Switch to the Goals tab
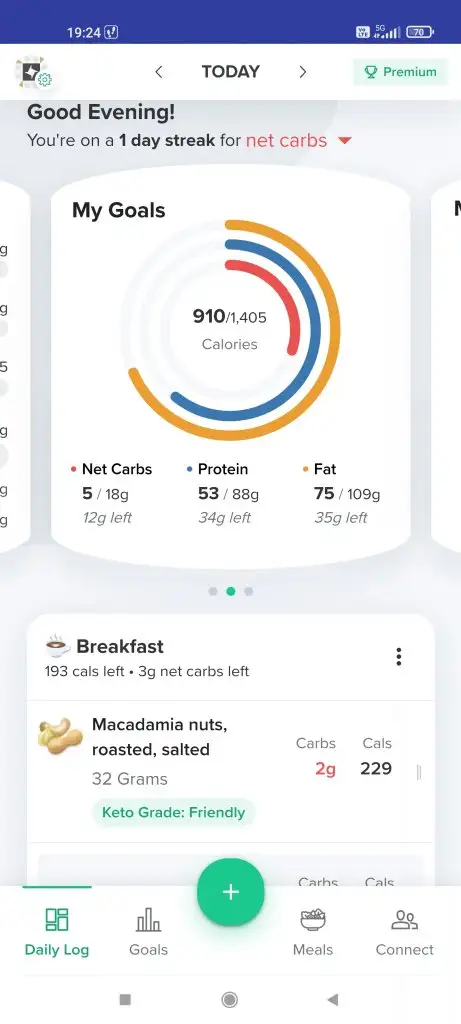461x1024 pixels. point(148,931)
